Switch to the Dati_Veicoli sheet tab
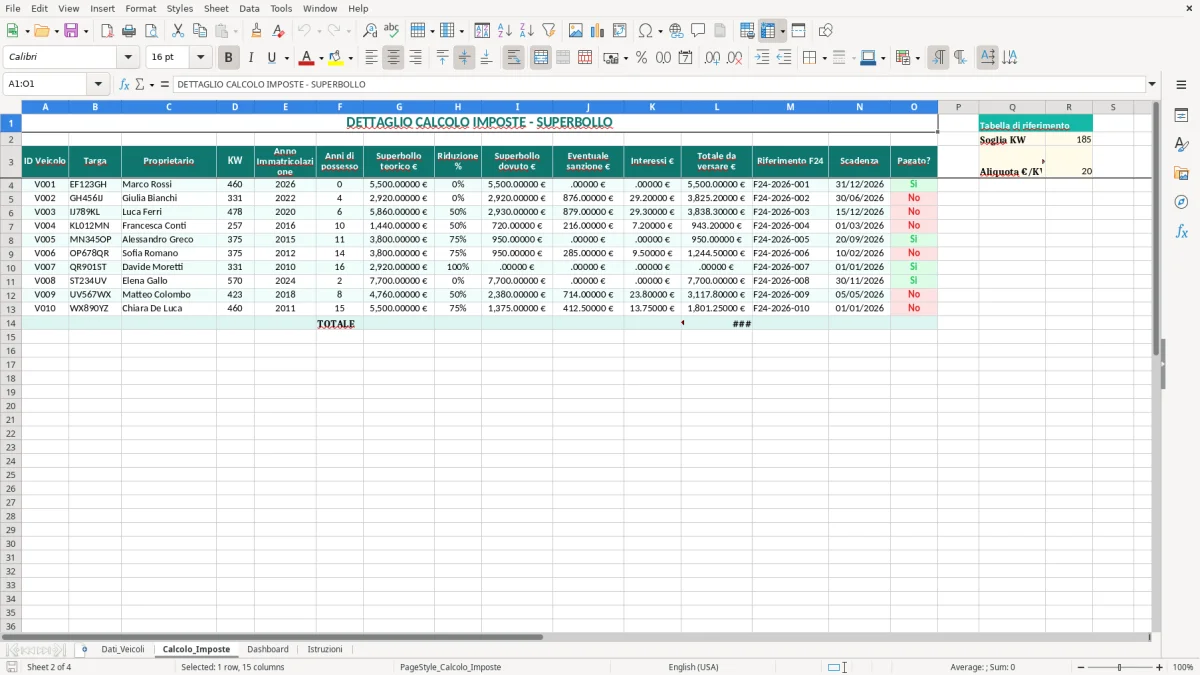Image resolution: width=1200 pixels, height=675 pixels. click(x=123, y=649)
